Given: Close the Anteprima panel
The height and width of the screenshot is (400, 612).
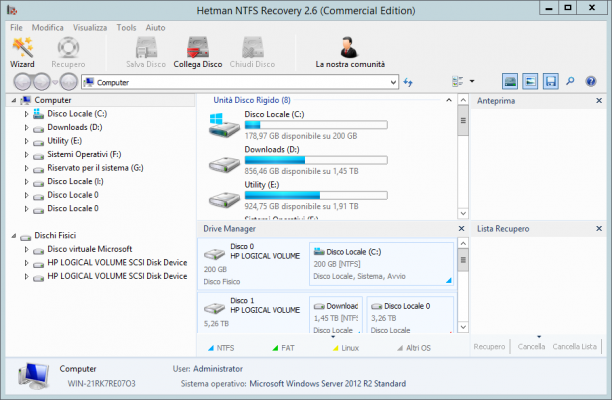Looking at the screenshot, I should [599, 101].
